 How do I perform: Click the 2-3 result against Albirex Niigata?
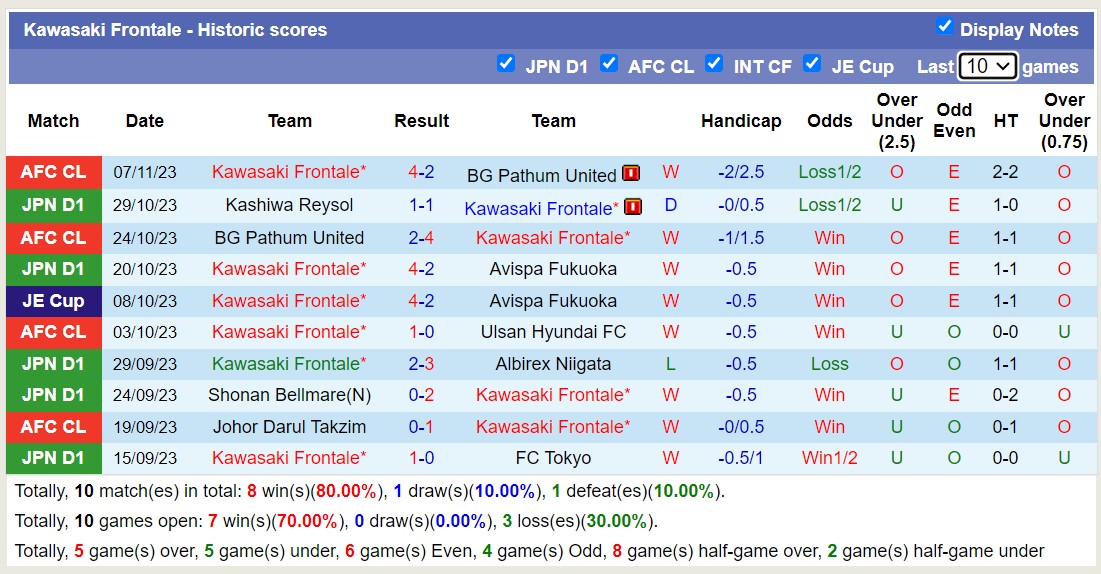pos(421,364)
